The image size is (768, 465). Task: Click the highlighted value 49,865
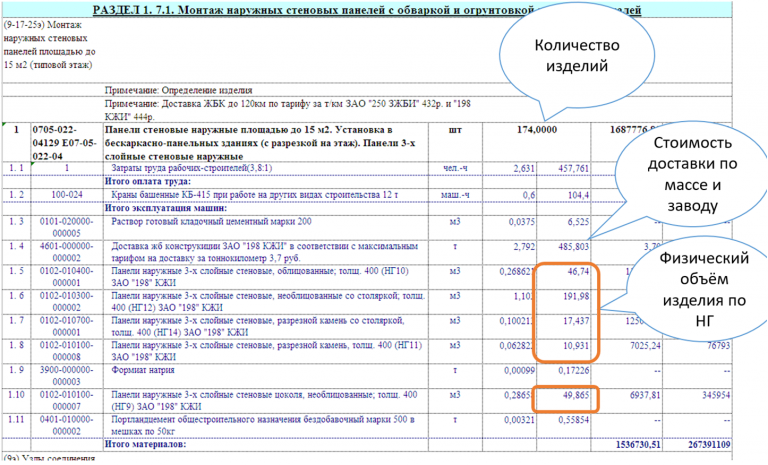coord(576,395)
